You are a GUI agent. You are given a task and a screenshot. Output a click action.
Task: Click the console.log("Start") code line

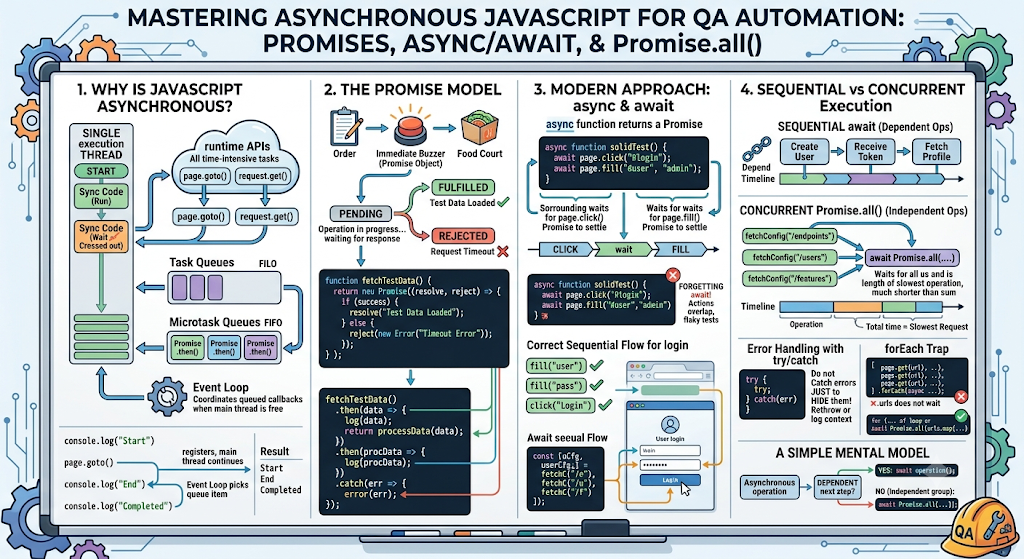pos(109,441)
